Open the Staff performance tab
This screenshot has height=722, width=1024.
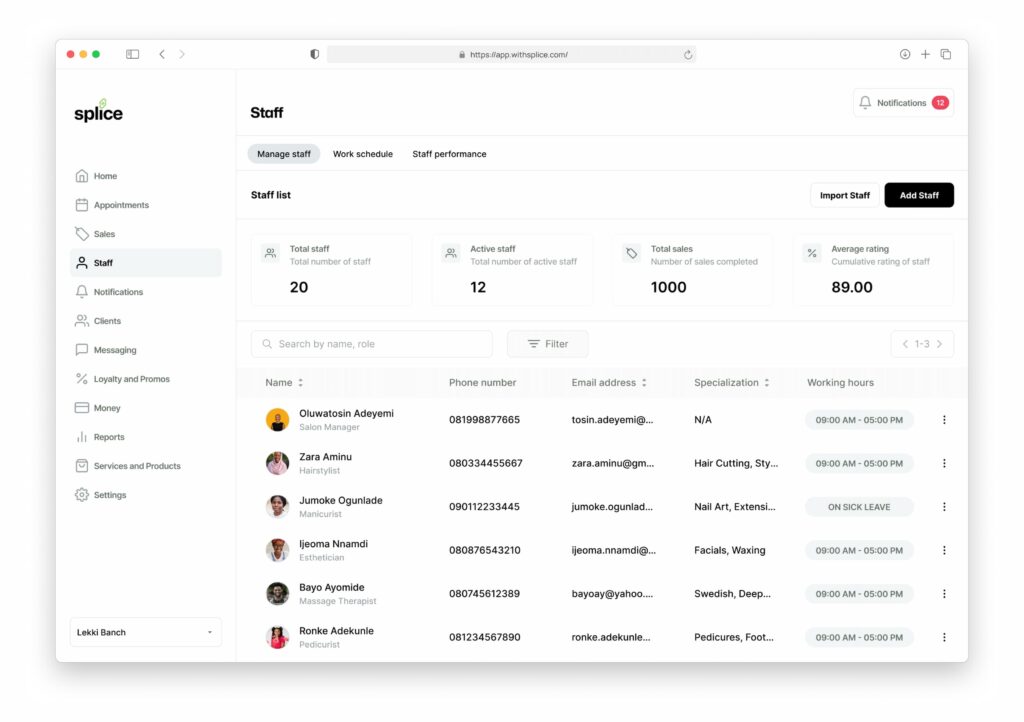click(448, 153)
